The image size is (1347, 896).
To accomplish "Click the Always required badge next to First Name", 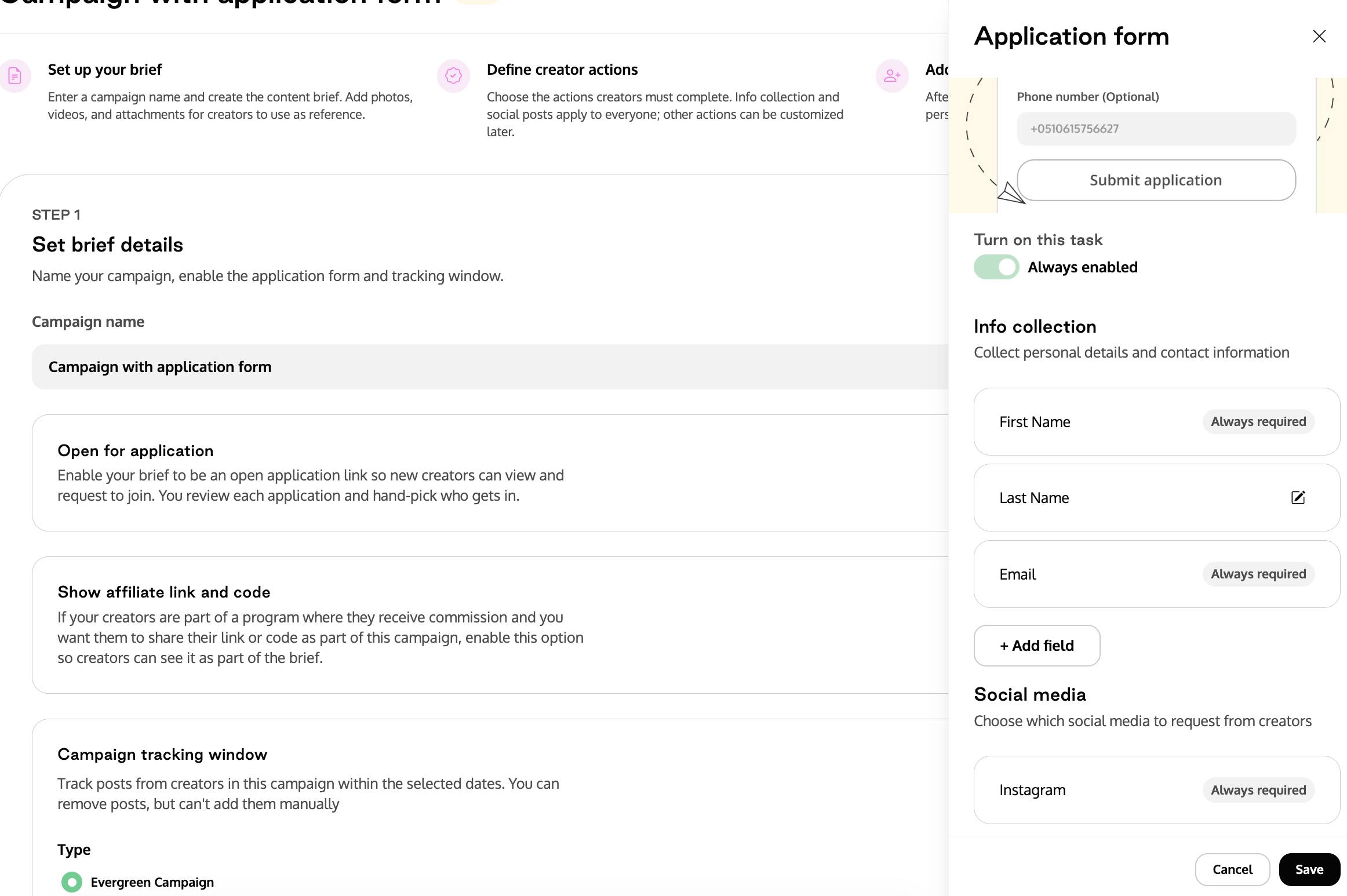I will click(1258, 421).
